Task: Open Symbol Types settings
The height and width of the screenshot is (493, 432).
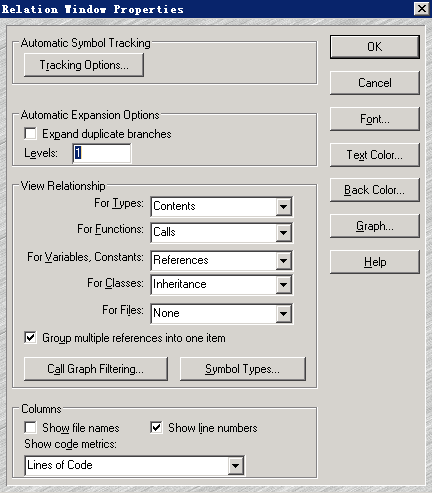Action: pyautogui.click(x=243, y=369)
